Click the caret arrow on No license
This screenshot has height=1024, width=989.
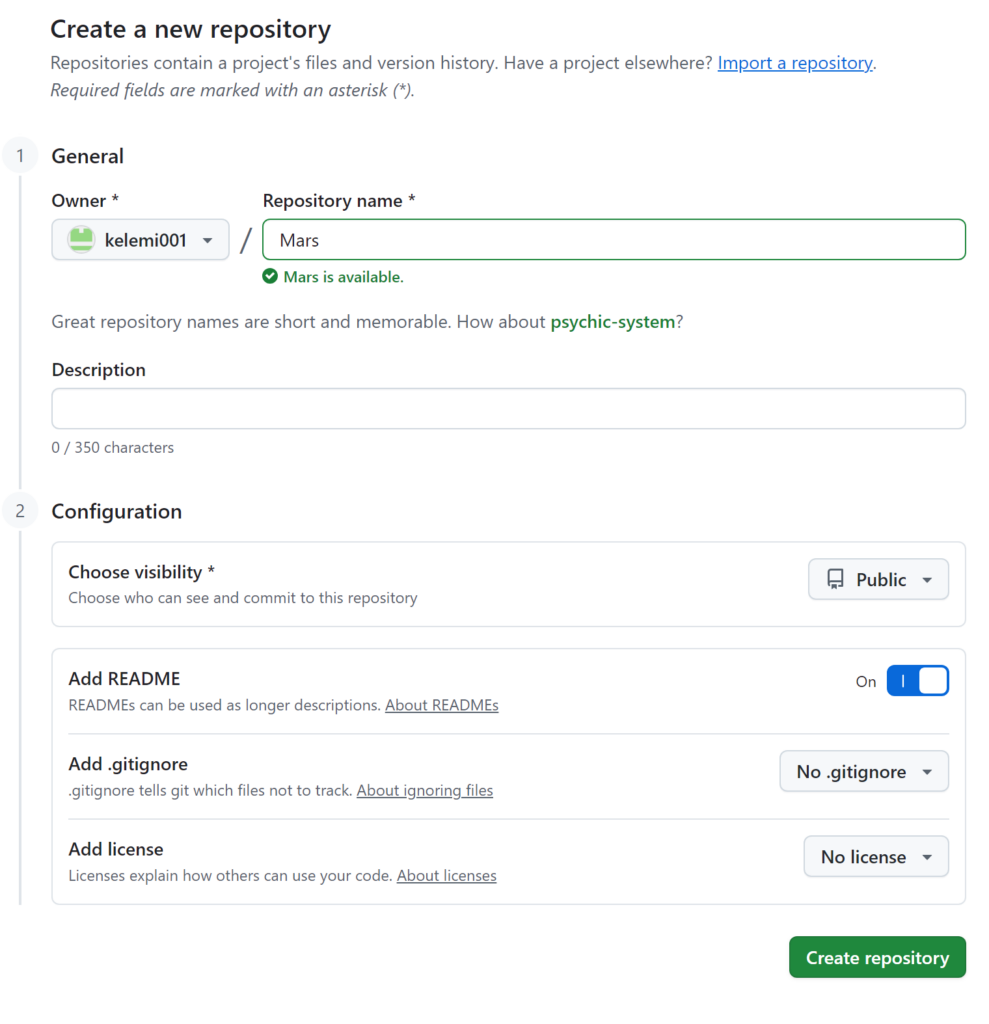[x=927, y=858]
